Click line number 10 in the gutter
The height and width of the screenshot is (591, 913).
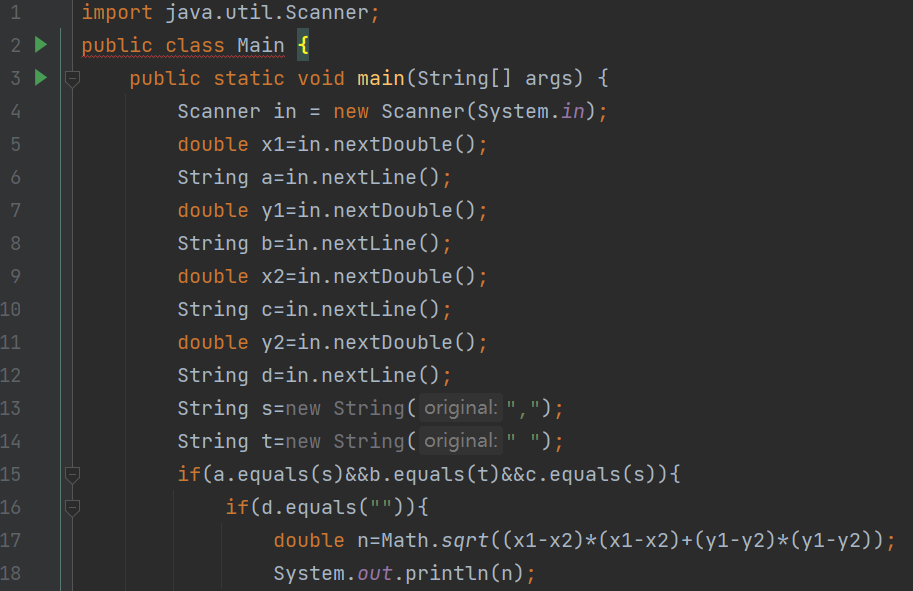pos(11,309)
